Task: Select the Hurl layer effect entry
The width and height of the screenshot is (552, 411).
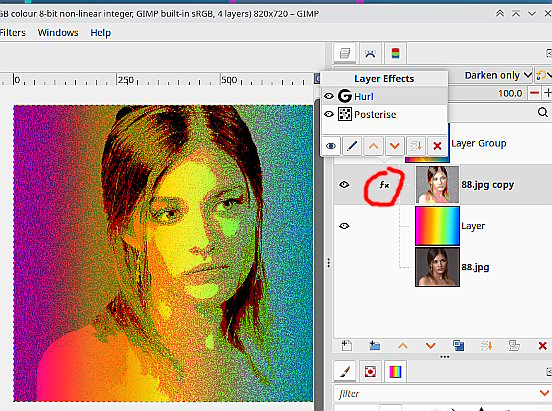Action: 384,96
